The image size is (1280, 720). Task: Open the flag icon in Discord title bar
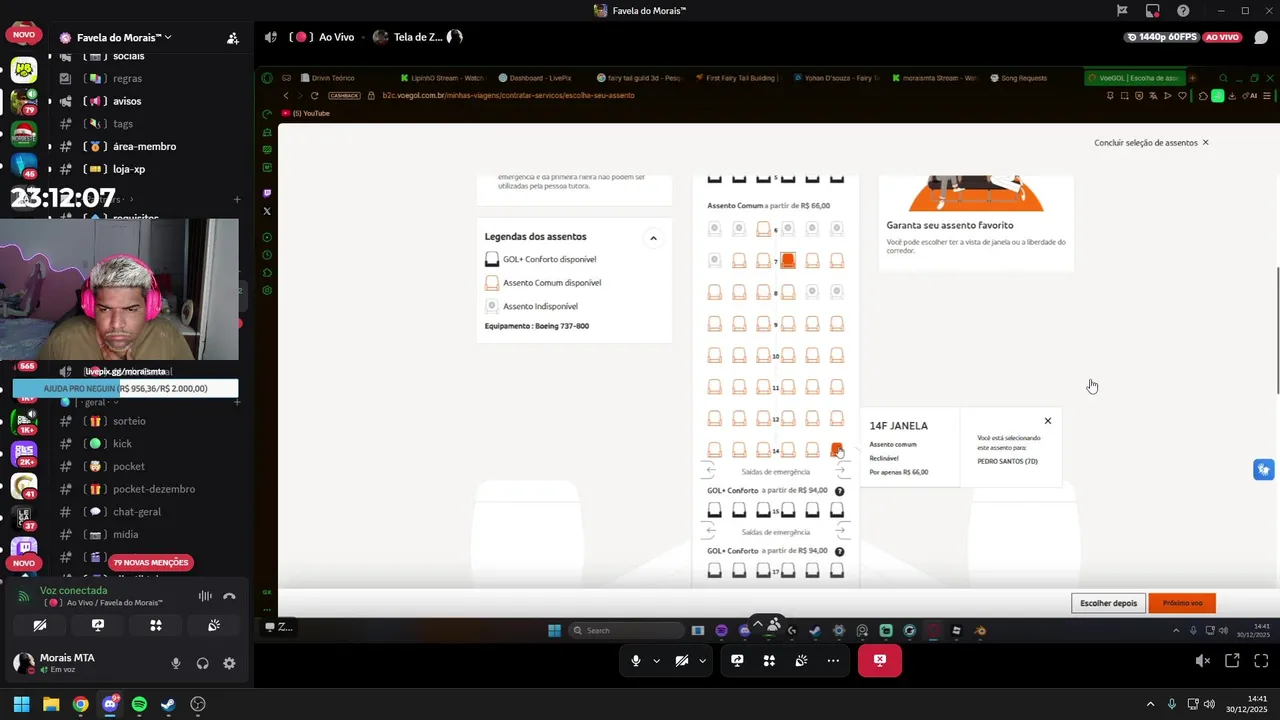coord(1122,11)
